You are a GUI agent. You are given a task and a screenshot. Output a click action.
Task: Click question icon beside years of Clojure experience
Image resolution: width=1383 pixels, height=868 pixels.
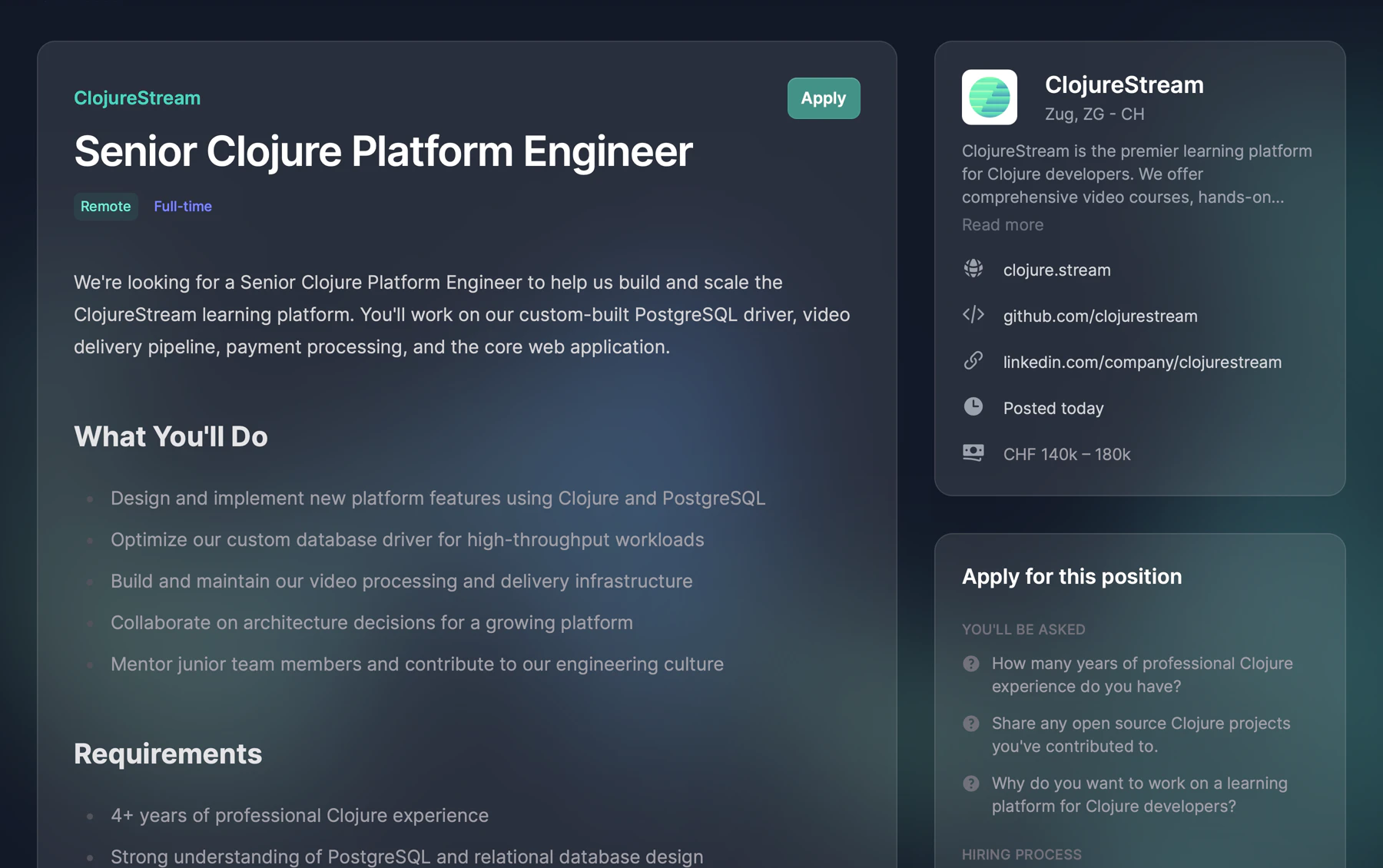point(971,664)
